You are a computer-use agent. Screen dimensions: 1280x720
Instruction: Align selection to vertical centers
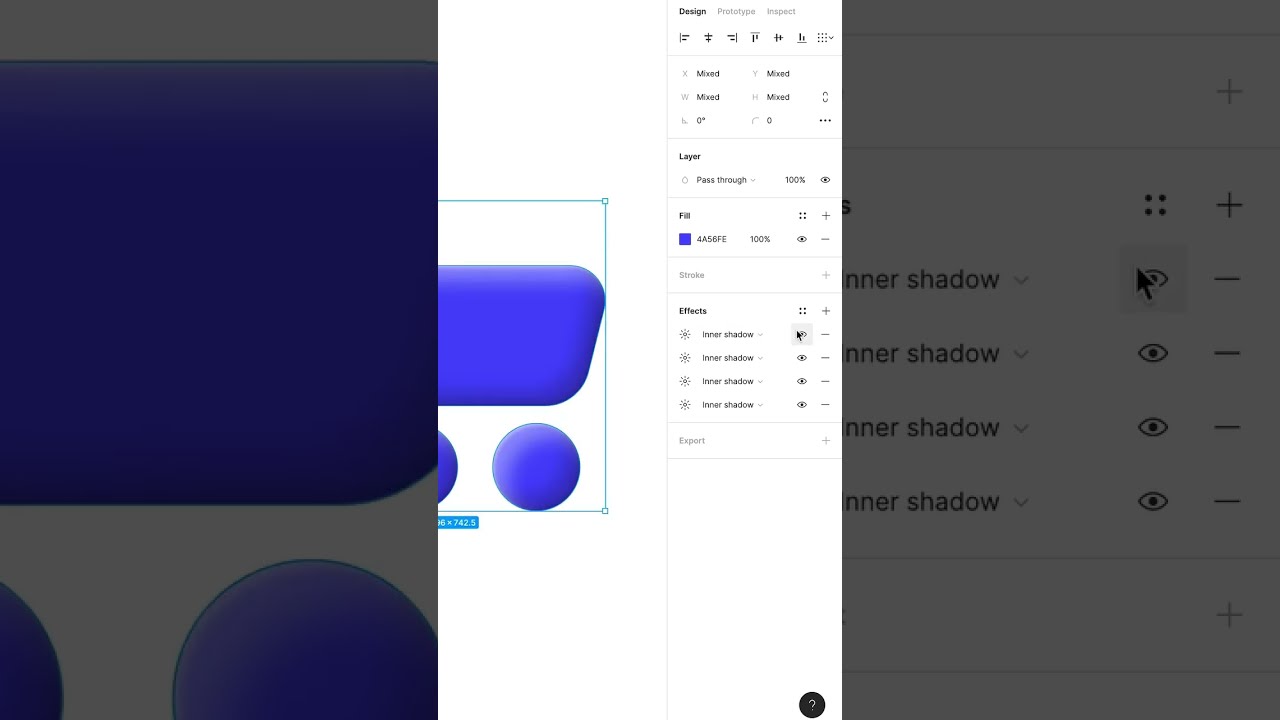pyautogui.click(x=778, y=38)
